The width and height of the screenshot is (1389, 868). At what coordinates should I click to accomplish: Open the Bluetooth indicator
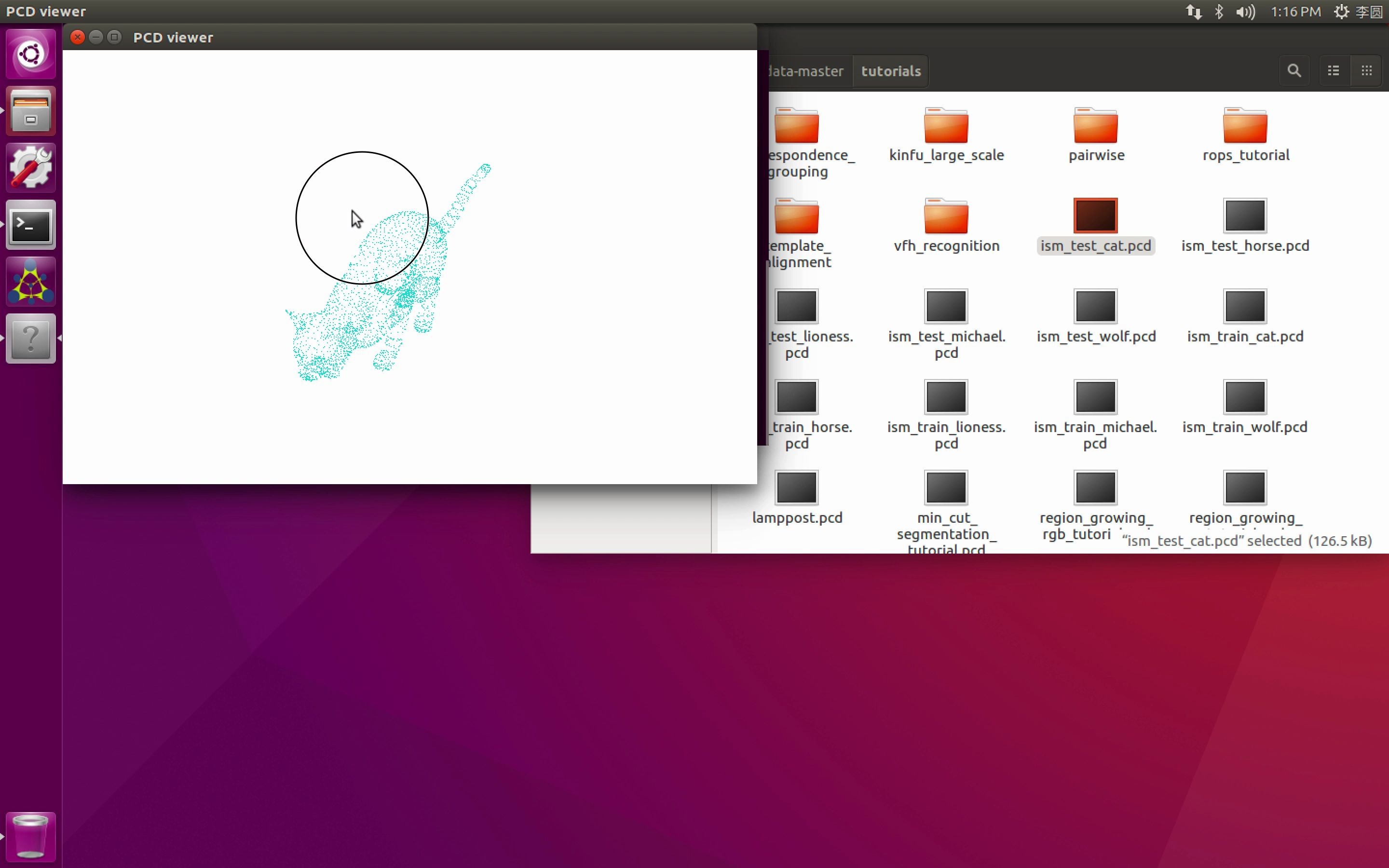click(1219, 12)
